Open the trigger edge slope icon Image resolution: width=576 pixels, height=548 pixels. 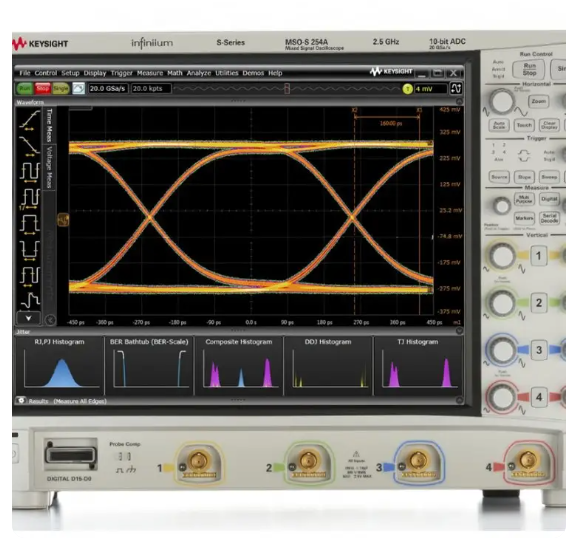[456, 89]
